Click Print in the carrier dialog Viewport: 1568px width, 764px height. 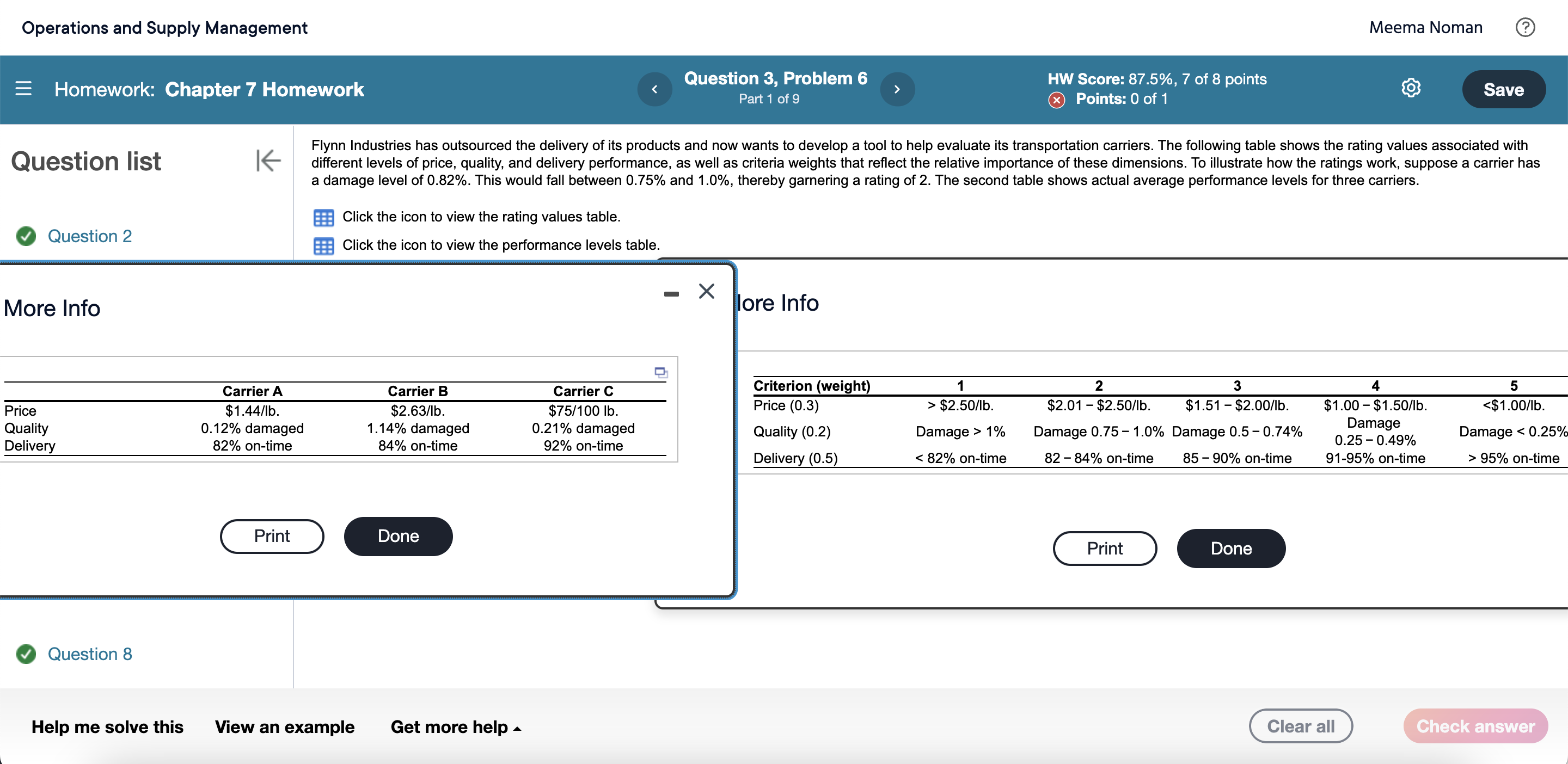[x=272, y=536]
